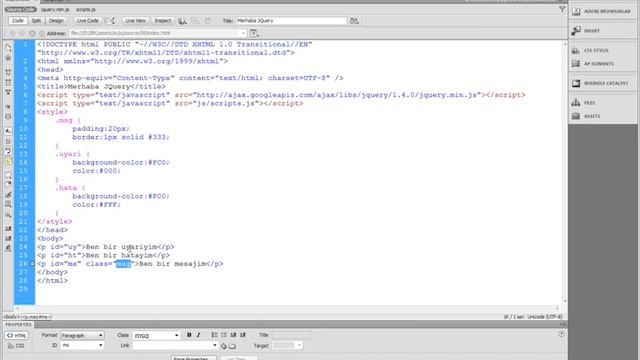
Task: Open the Properties panel options menu
Action: coord(562,324)
